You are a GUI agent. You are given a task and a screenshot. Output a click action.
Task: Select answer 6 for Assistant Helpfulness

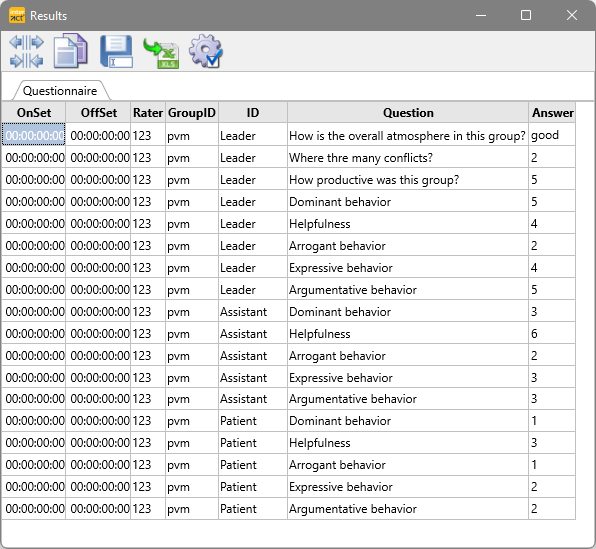click(552, 333)
